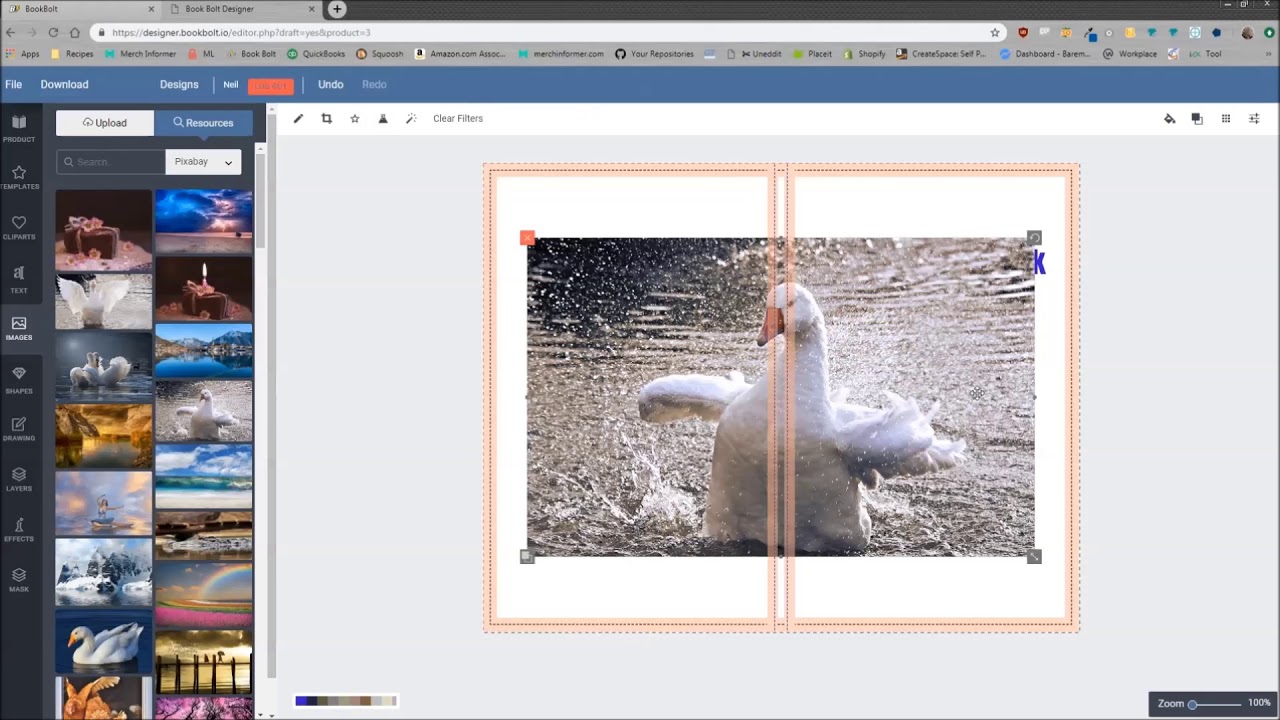
Task: Click the rotate handle on image top-right corner
Action: (x=1034, y=238)
